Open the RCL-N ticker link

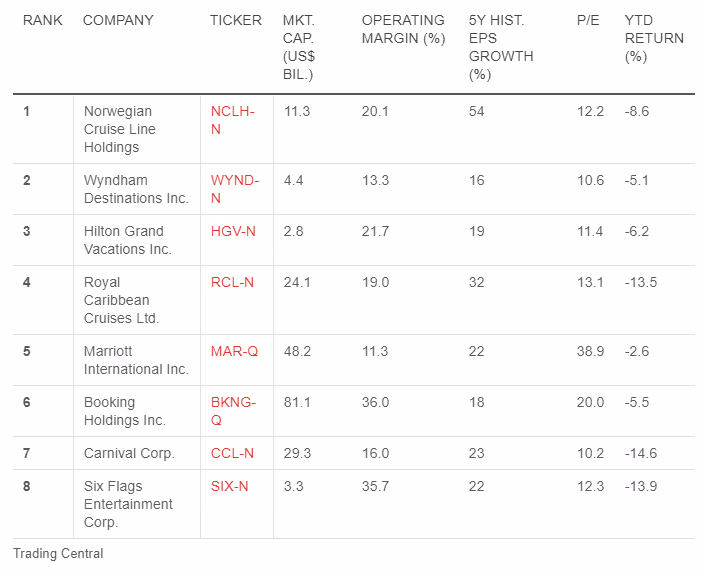pos(232,282)
